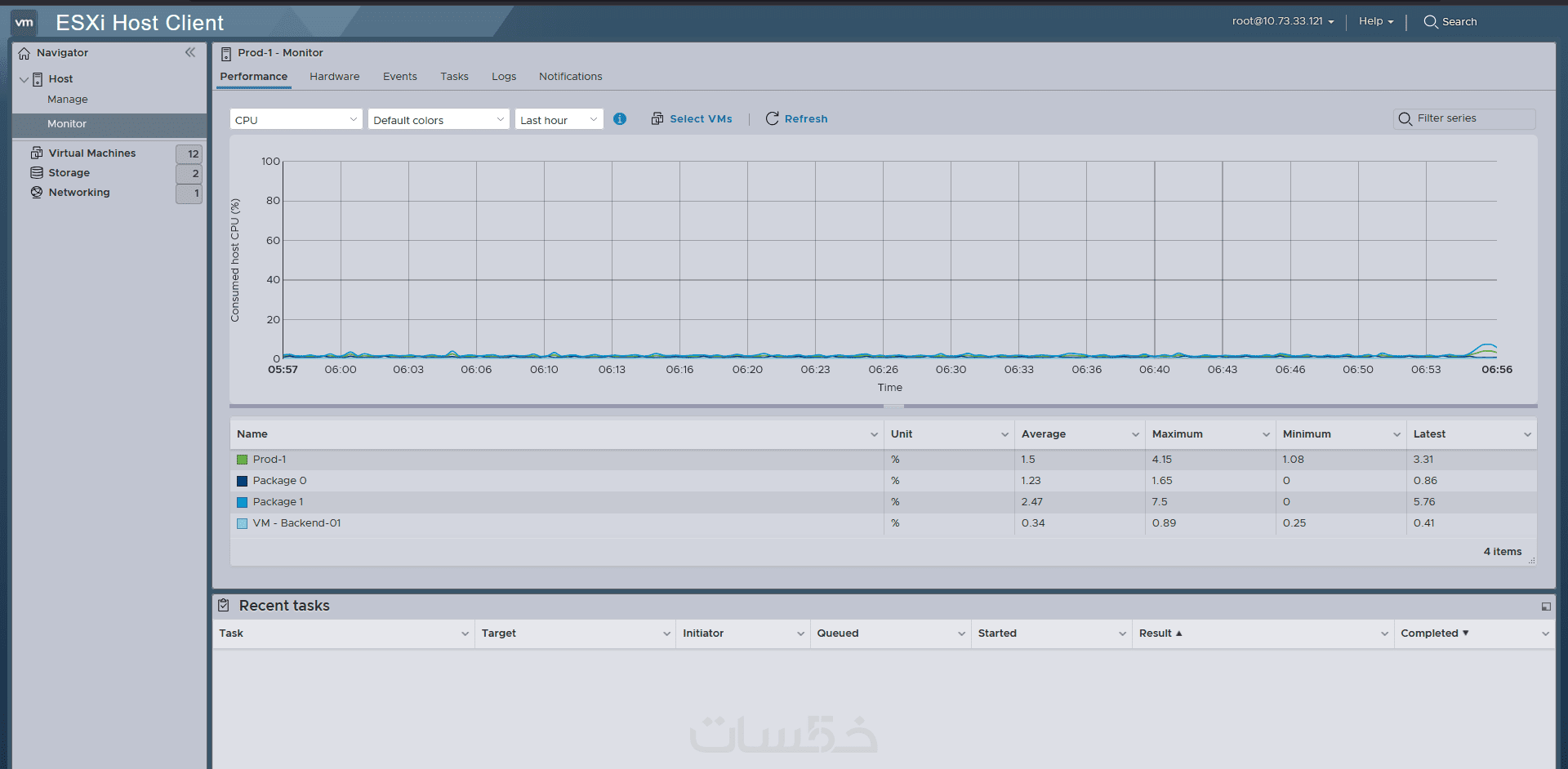The width and height of the screenshot is (1568, 769).
Task: Click the Refresh circular arrow icon
Action: (x=772, y=119)
